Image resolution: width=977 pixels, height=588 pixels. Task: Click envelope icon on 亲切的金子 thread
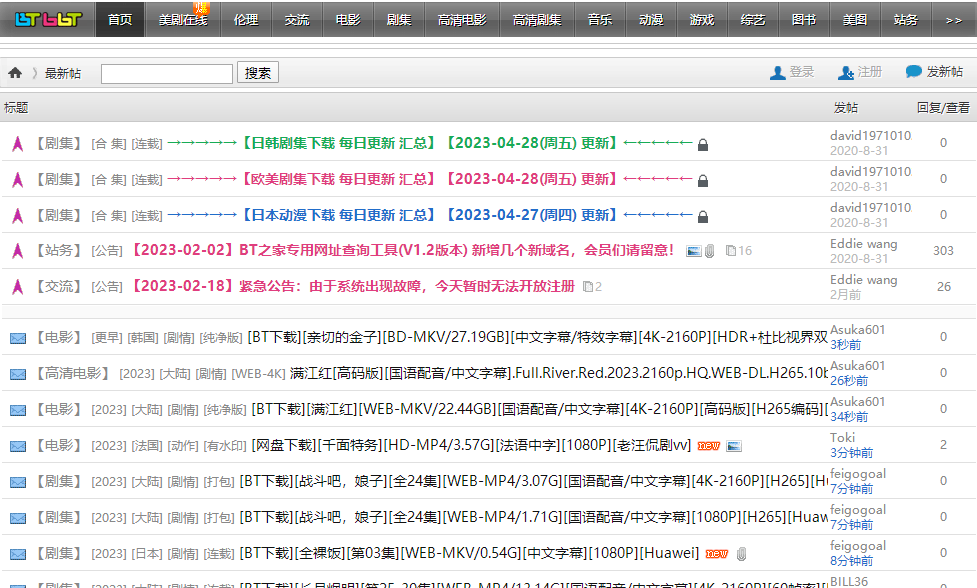click(18, 338)
